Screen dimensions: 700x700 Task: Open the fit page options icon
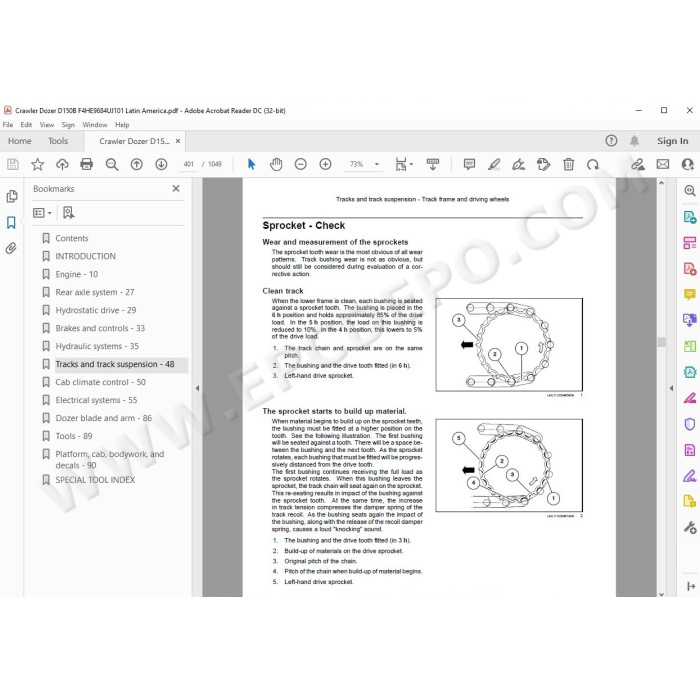tap(404, 165)
